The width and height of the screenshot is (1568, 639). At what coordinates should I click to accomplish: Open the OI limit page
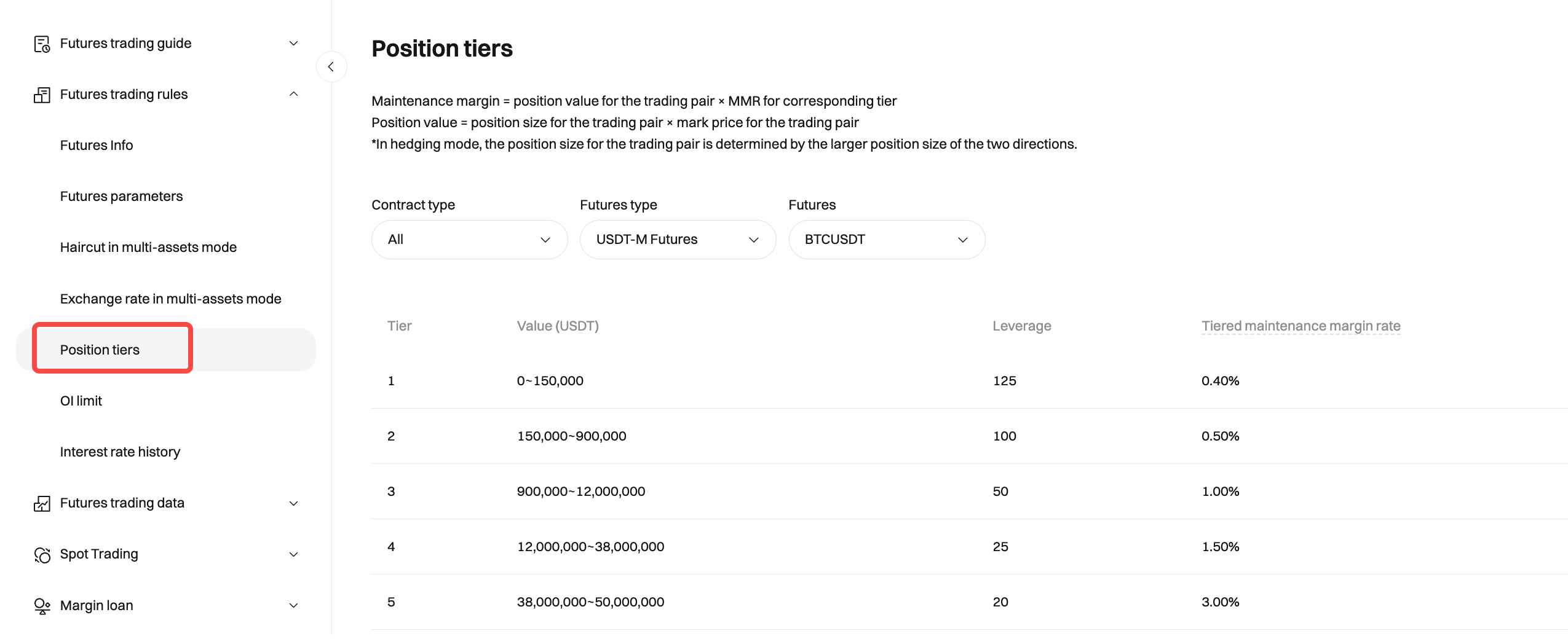pyautogui.click(x=81, y=401)
